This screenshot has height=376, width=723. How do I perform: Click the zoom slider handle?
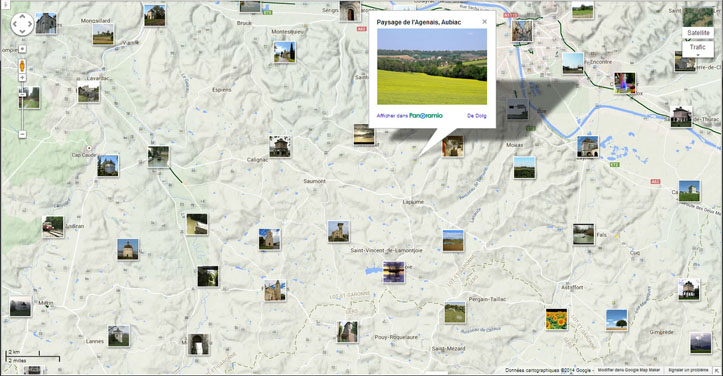click(22, 94)
